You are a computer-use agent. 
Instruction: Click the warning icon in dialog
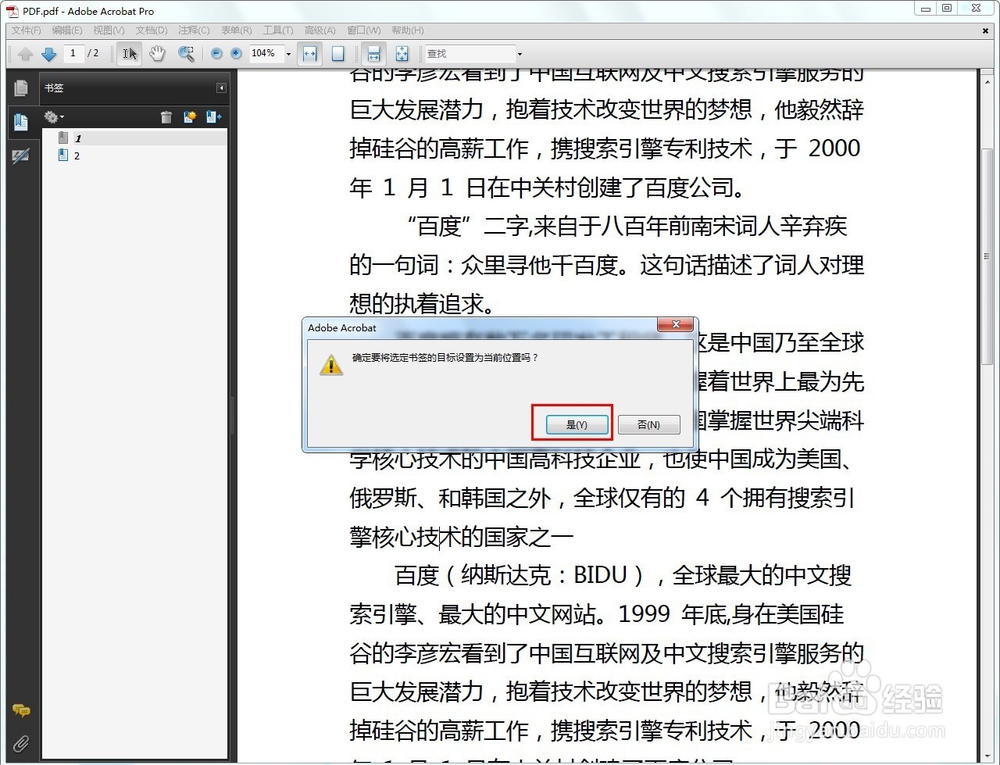click(x=331, y=365)
